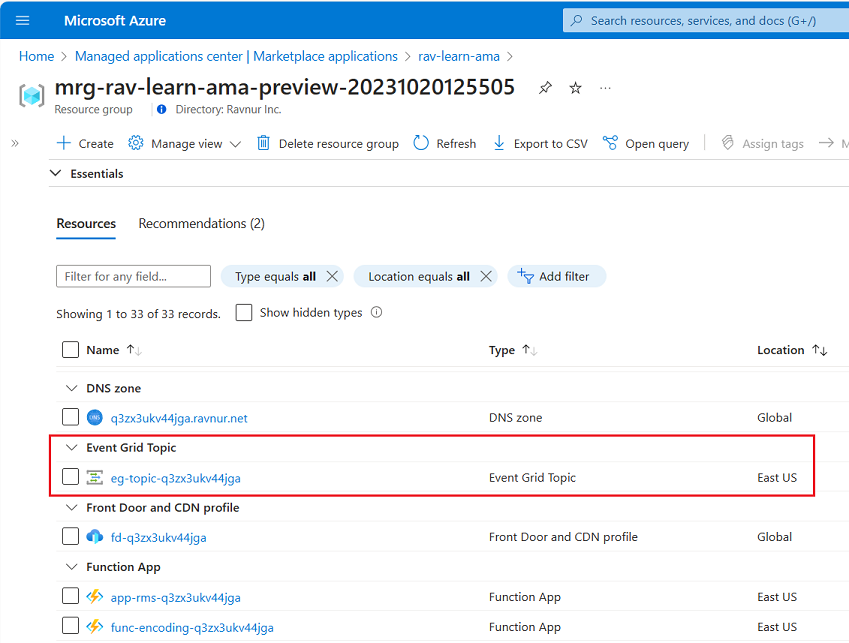Image resolution: width=849 pixels, height=643 pixels.
Task: Pin the resource group to dashboard
Action: [x=545, y=88]
